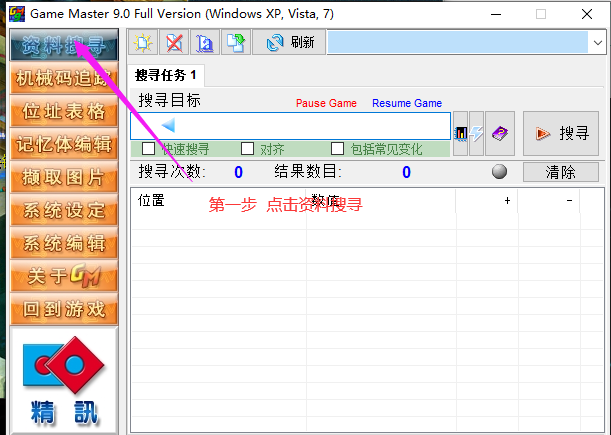611x435 pixels.
Task: Switch to 搜寻任务 1 tab
Action: click(165, 75)
